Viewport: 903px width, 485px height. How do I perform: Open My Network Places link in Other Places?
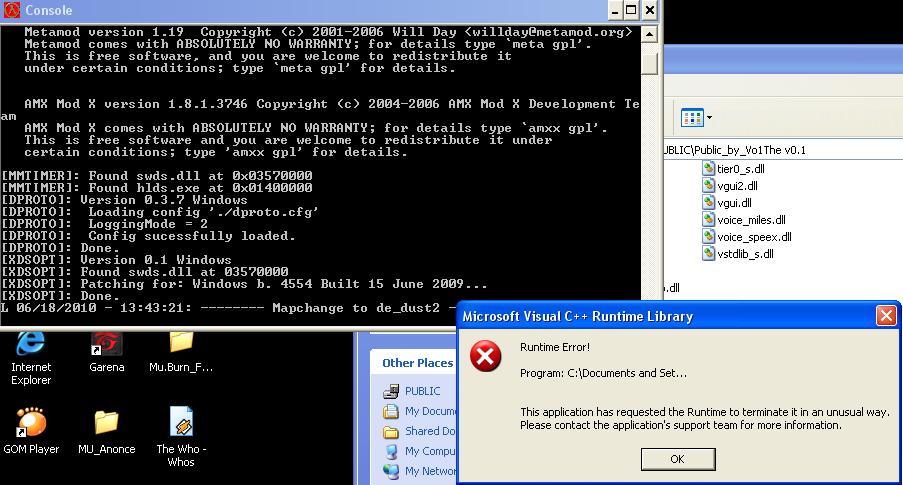[x=430, y=471]
